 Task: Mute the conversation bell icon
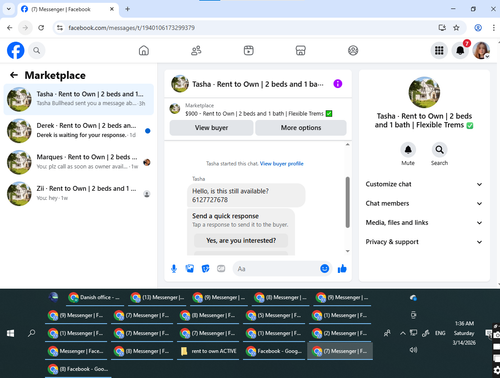pos(408,150)
